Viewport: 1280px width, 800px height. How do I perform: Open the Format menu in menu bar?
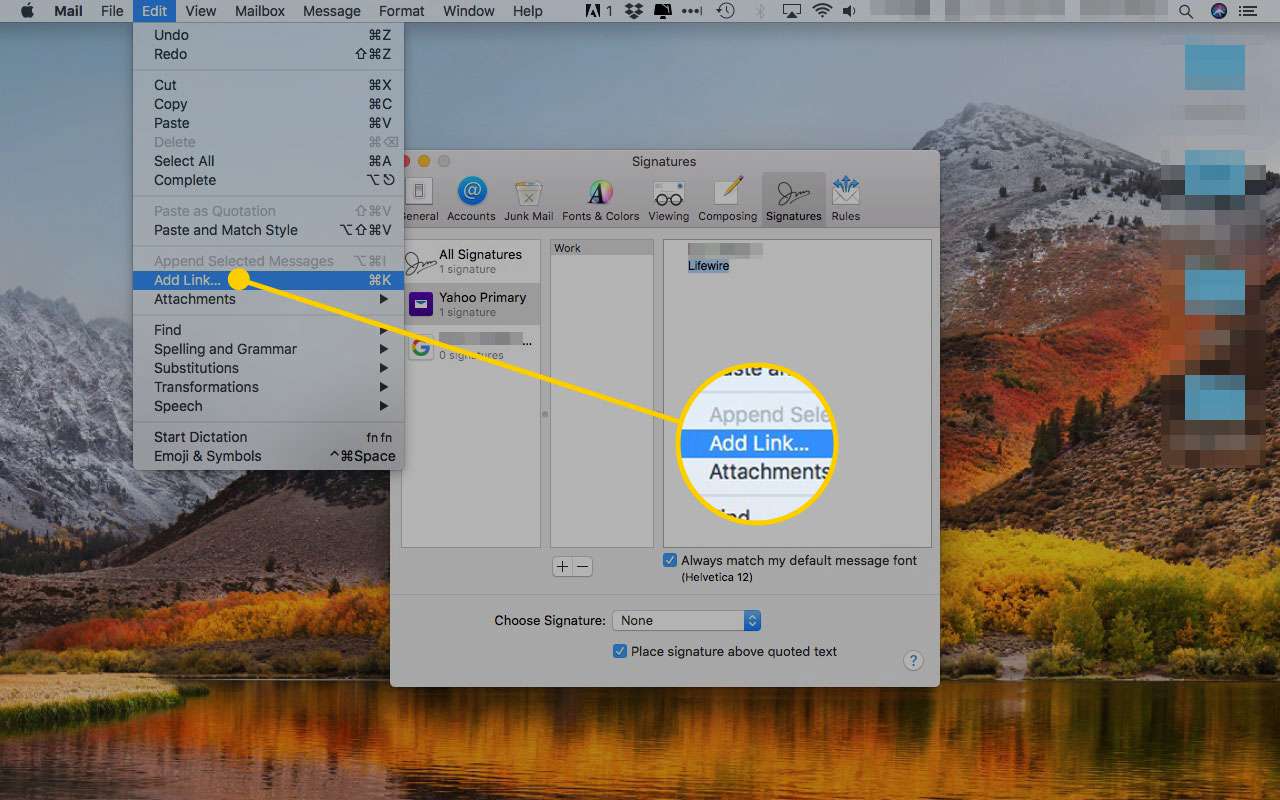[401, 12]
